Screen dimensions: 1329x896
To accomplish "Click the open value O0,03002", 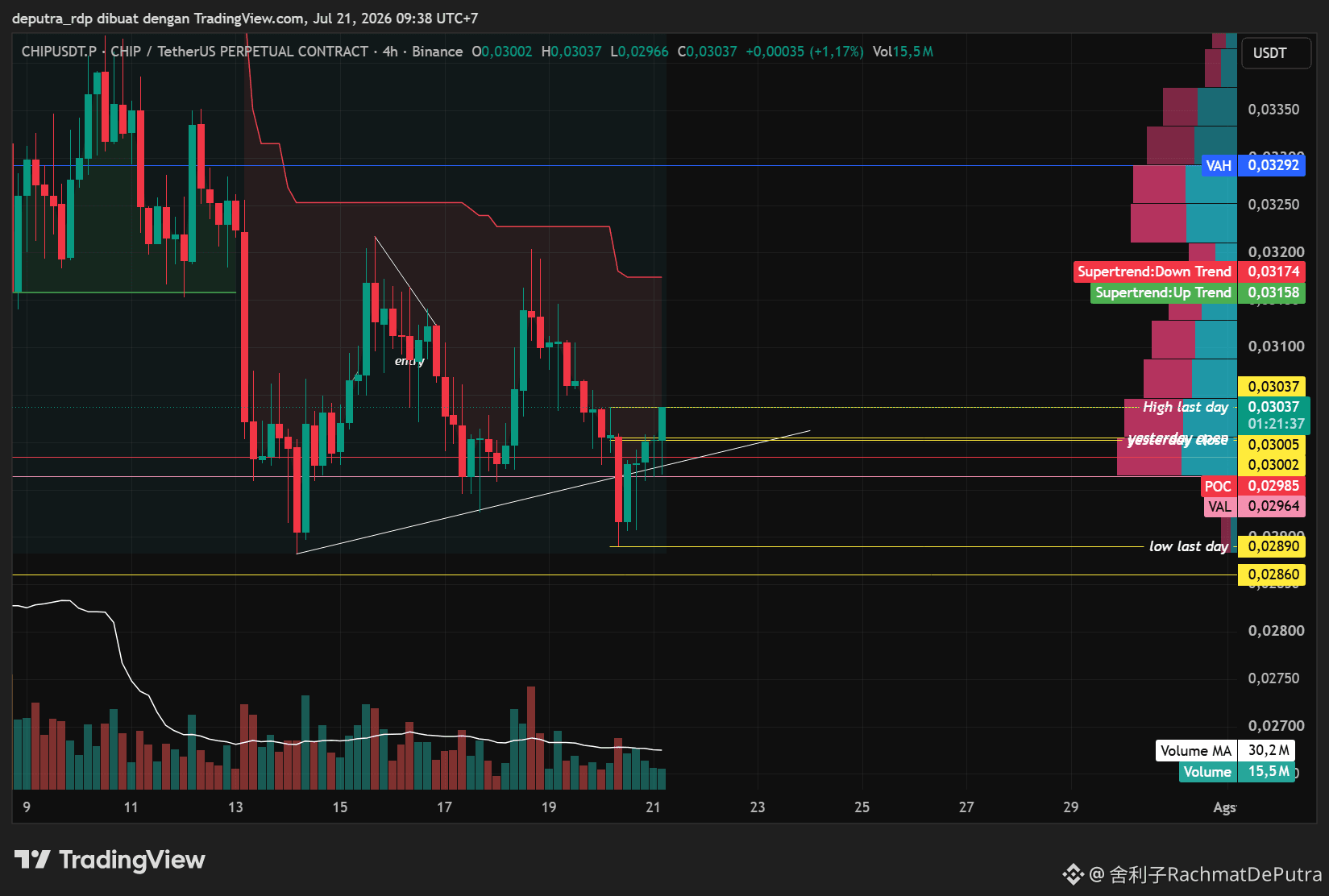I will [x=502, y=52].
